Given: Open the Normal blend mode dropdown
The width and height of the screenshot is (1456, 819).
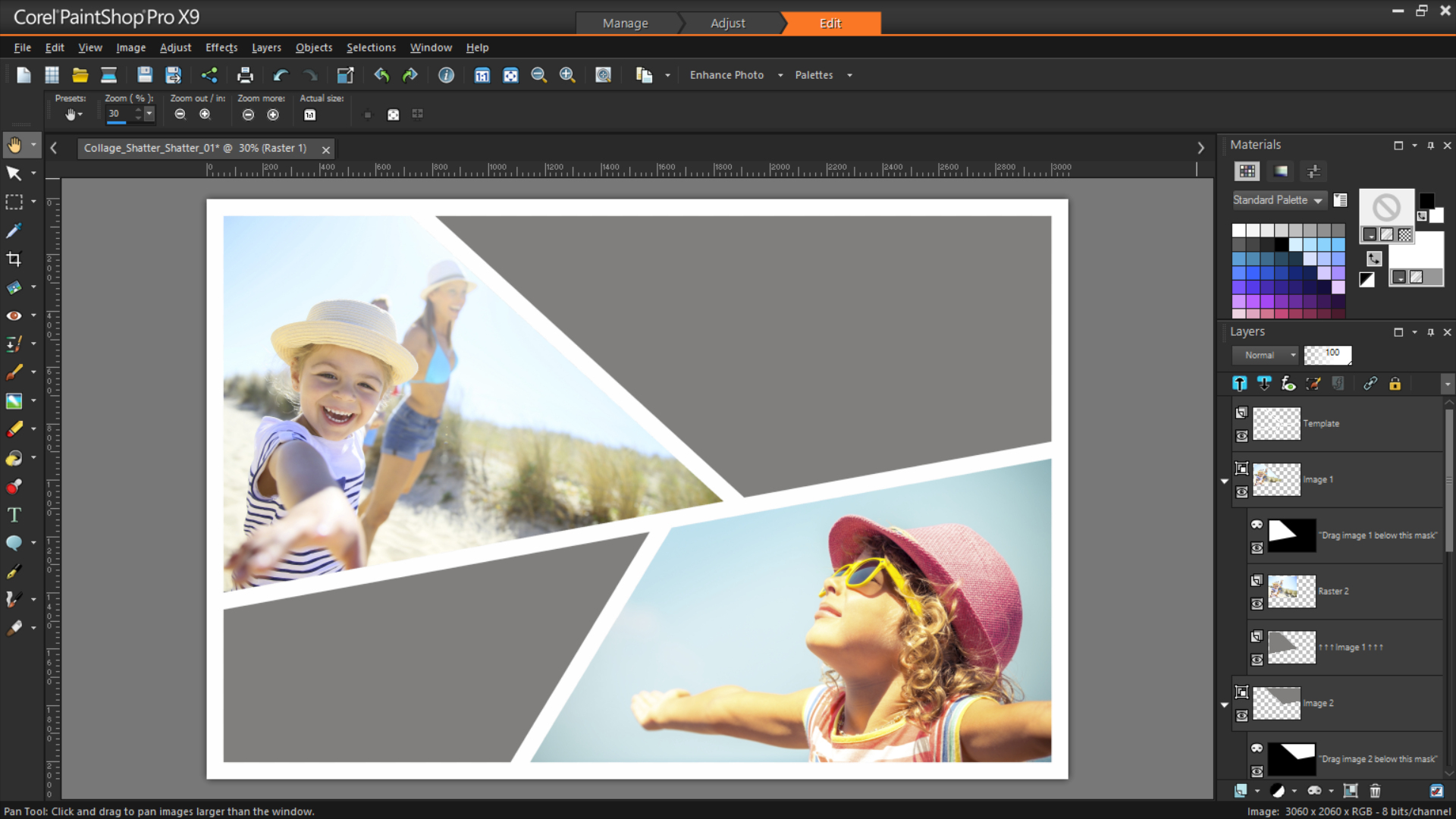Looking at the screenshot, I should pos(1266,355).
